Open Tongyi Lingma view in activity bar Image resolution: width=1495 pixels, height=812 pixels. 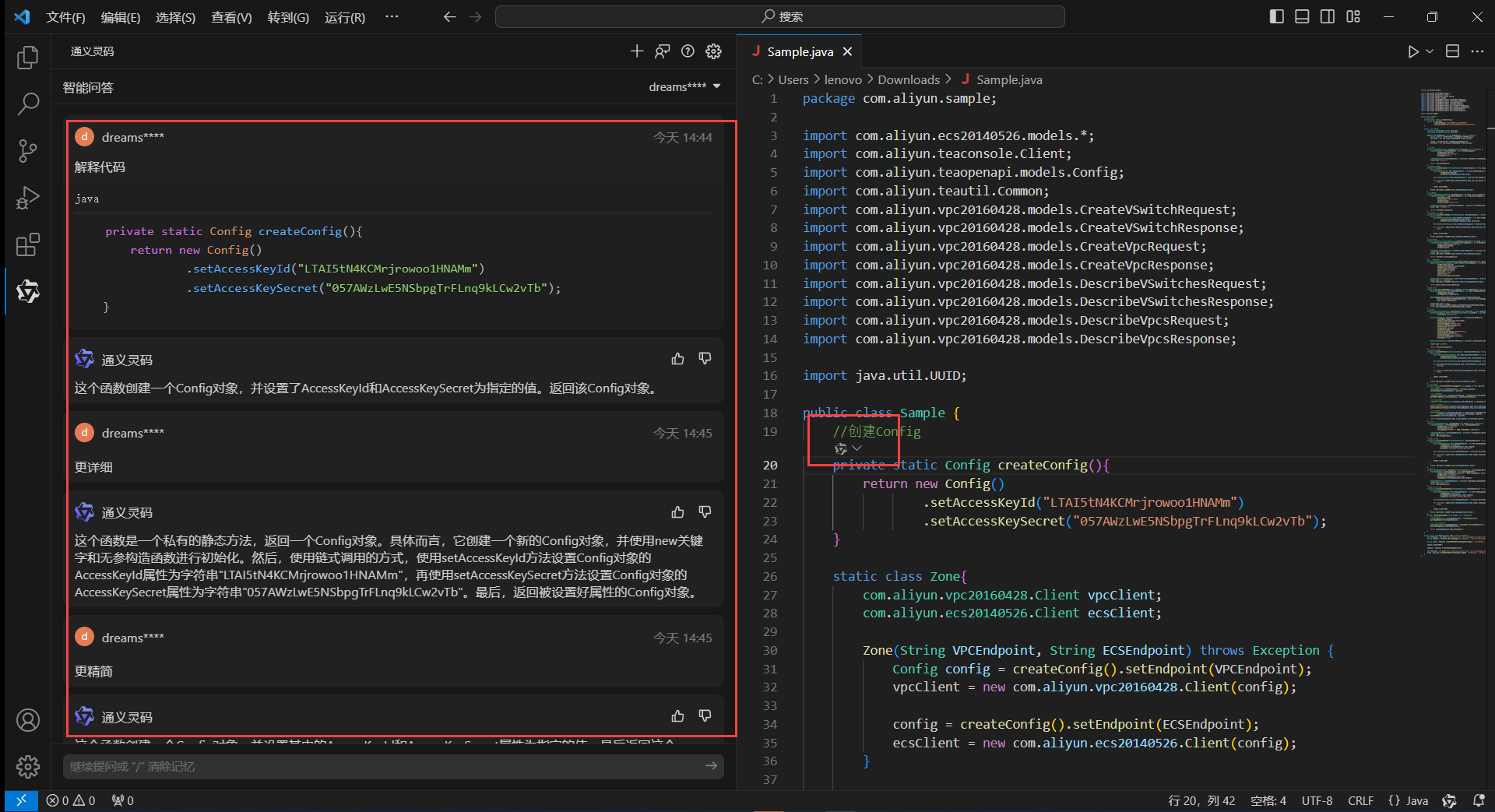[x=28, y=291]
